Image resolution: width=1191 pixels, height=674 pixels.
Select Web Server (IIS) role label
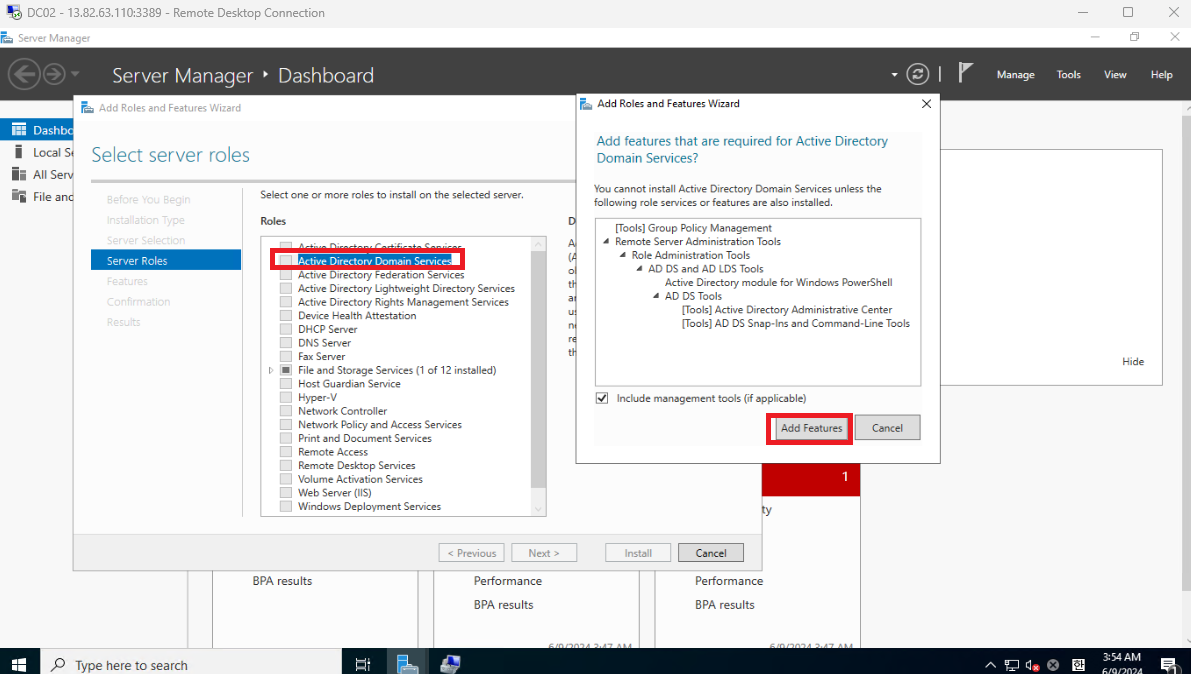tap(334, 493)
